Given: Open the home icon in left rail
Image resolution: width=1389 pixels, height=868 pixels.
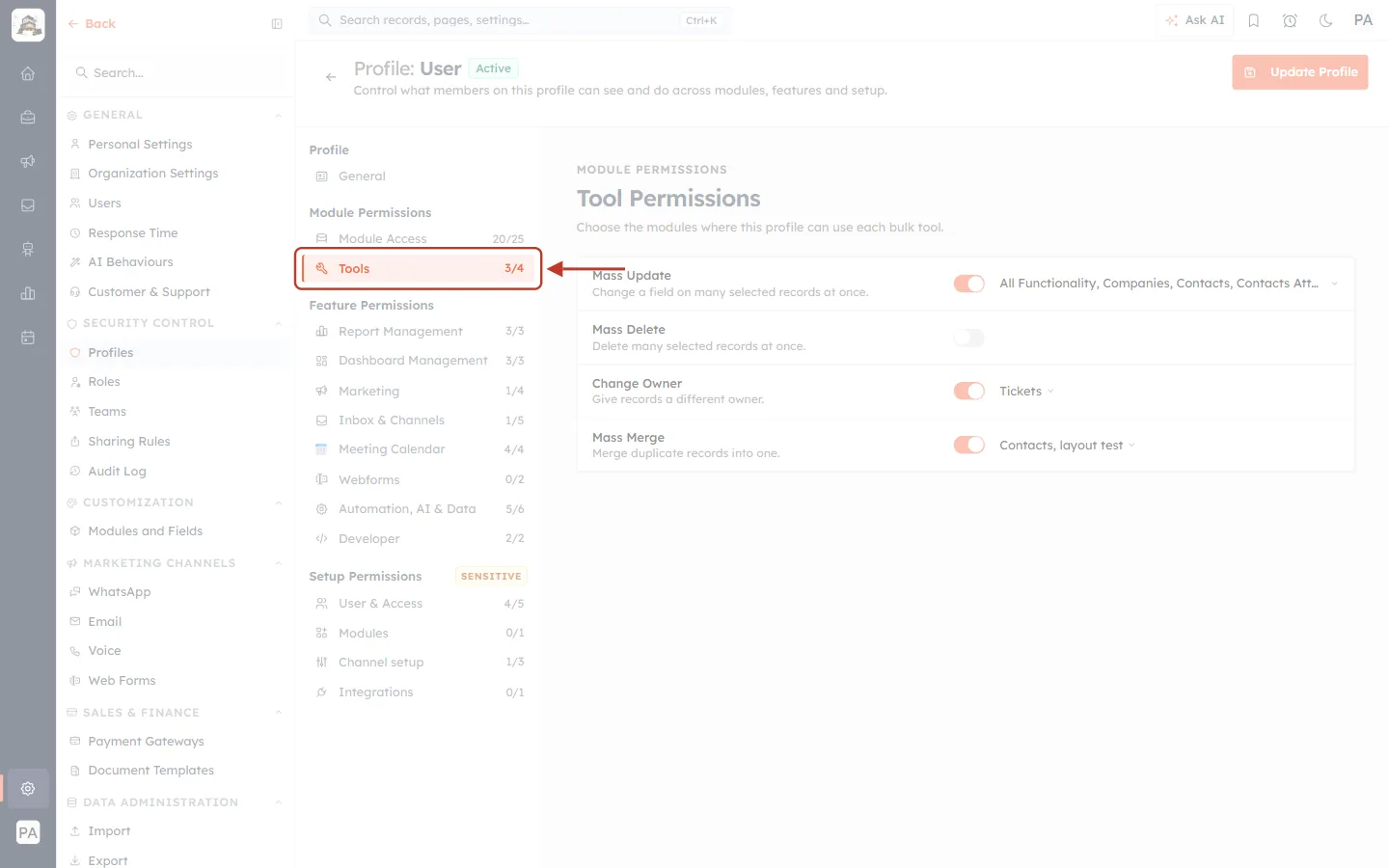Looking at the screenshot, I should (x=28, y=73).
